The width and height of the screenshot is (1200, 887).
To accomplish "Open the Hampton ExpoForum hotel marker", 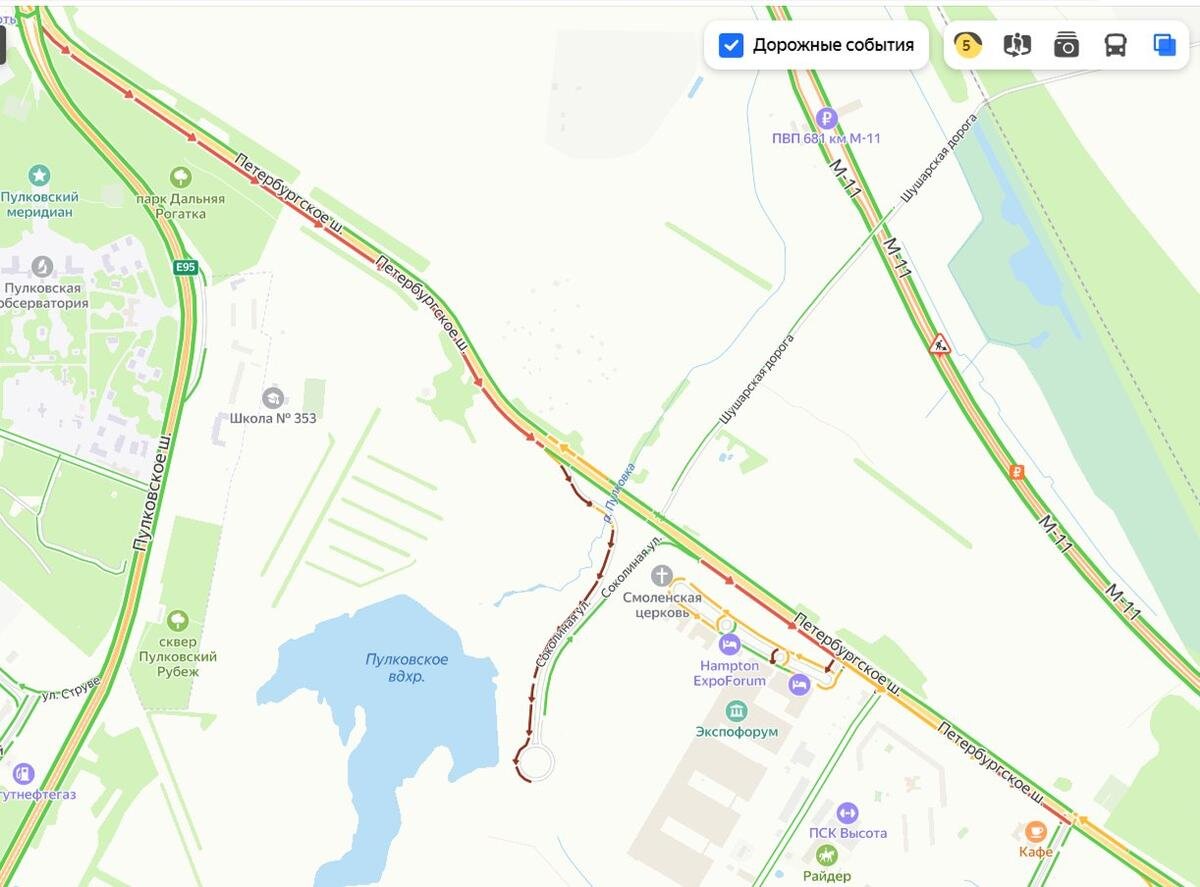I will point(729,643).
